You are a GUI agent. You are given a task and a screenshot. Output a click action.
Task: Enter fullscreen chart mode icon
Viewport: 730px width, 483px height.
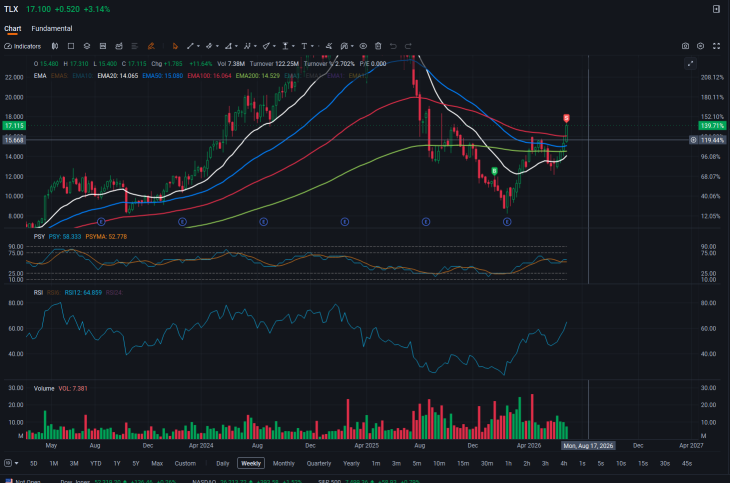(716, 46)
